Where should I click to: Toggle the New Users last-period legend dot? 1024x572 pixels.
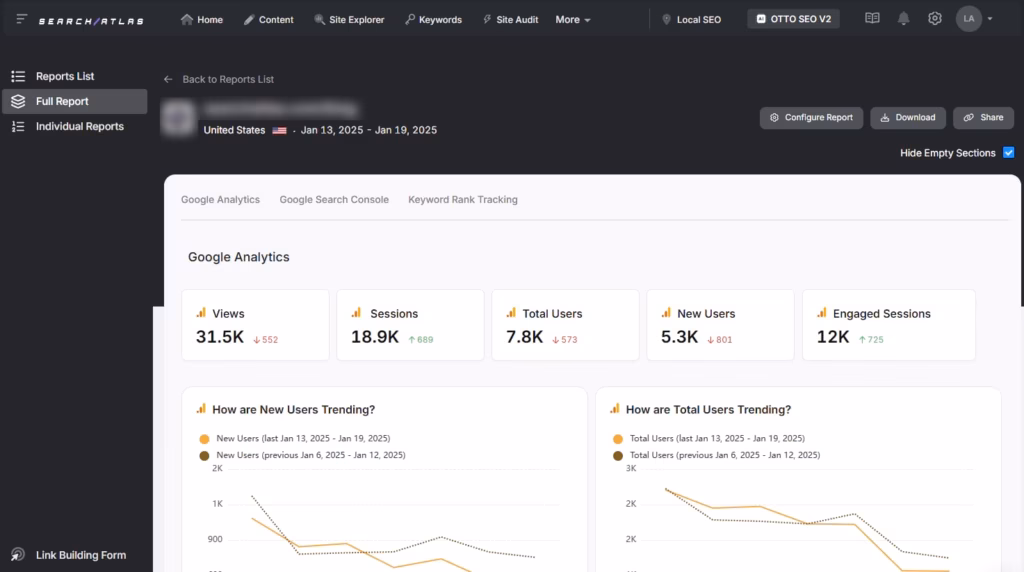click(x=205, y=439)
